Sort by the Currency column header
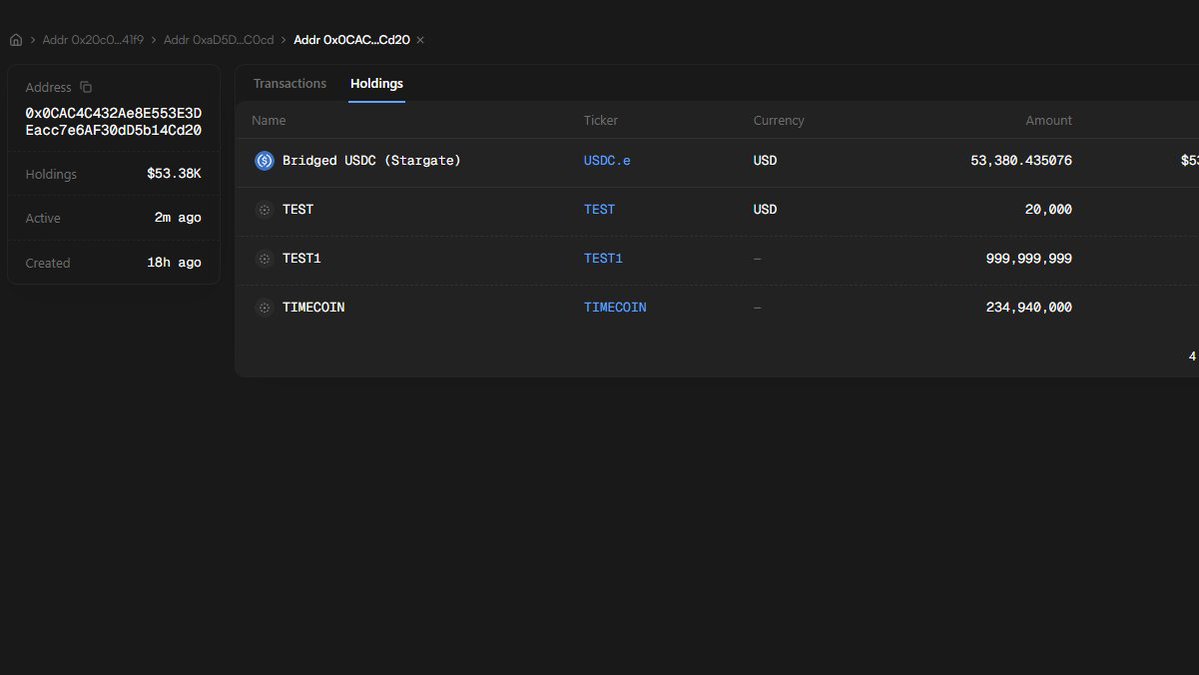Image resolution: width=1199 pixels, height=675 pixels. point(778,120)
